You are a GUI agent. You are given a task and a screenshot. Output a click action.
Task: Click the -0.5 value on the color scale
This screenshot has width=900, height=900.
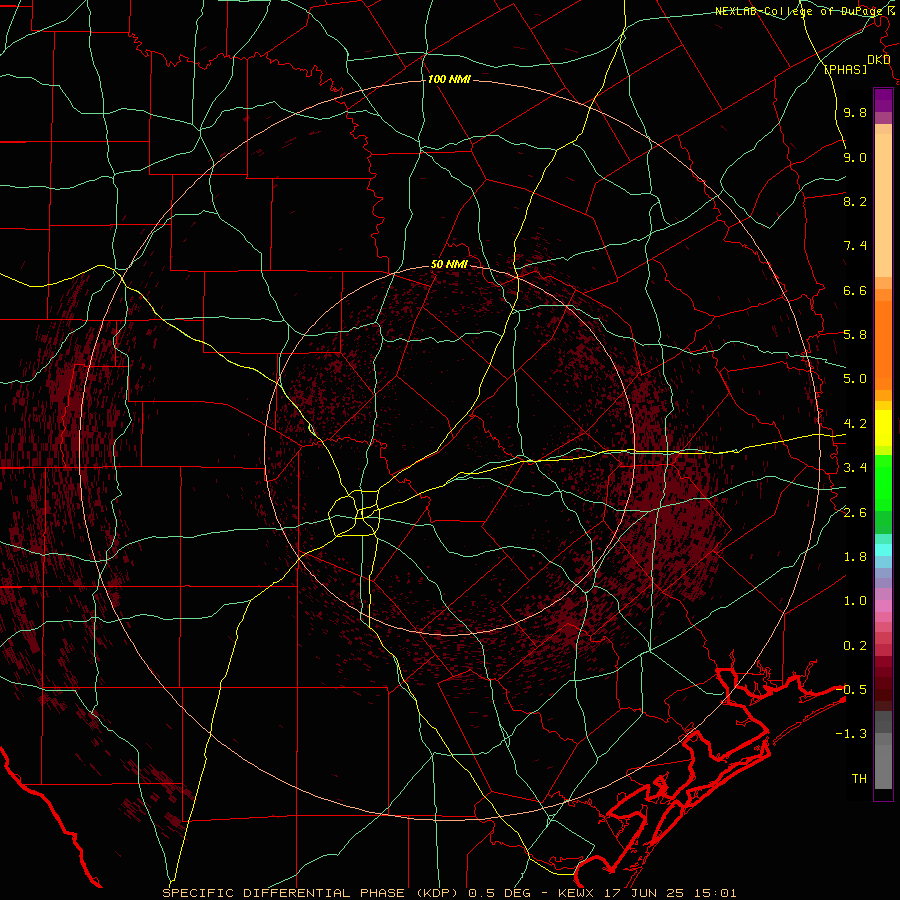pos(852,690)
